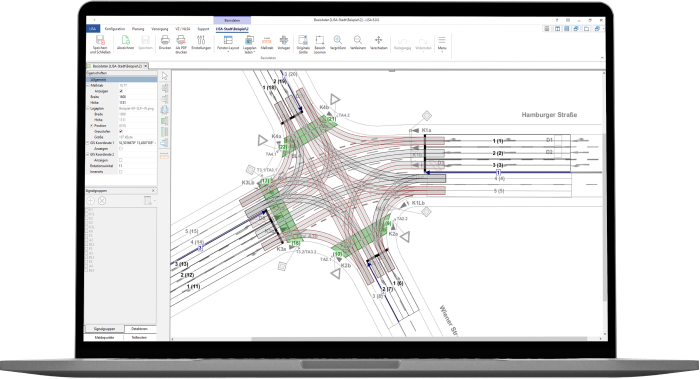Toggle the Graustufen checkbox

pos(121,131)
